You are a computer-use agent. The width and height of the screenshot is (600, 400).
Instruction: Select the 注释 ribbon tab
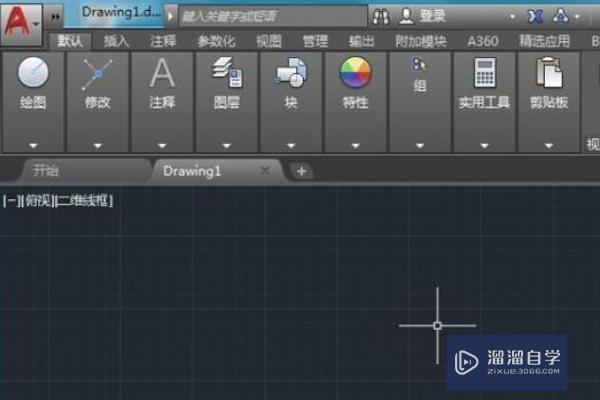point(163,41)
